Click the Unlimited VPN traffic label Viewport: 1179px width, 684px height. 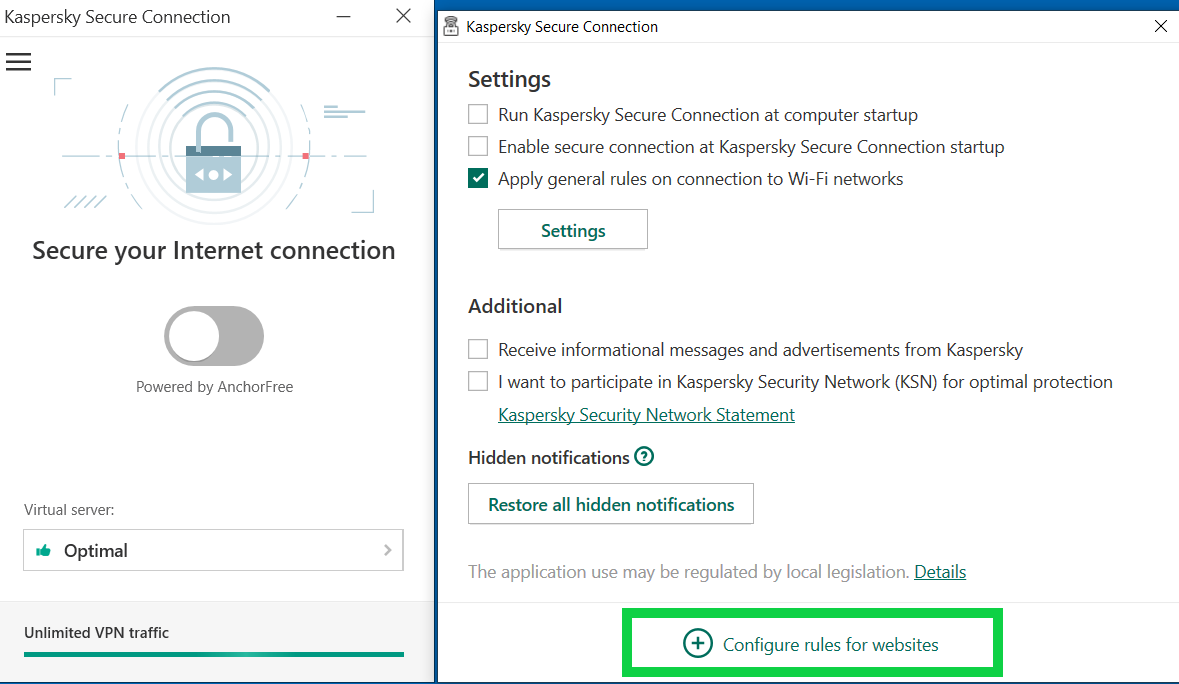[x=96, y=632]
